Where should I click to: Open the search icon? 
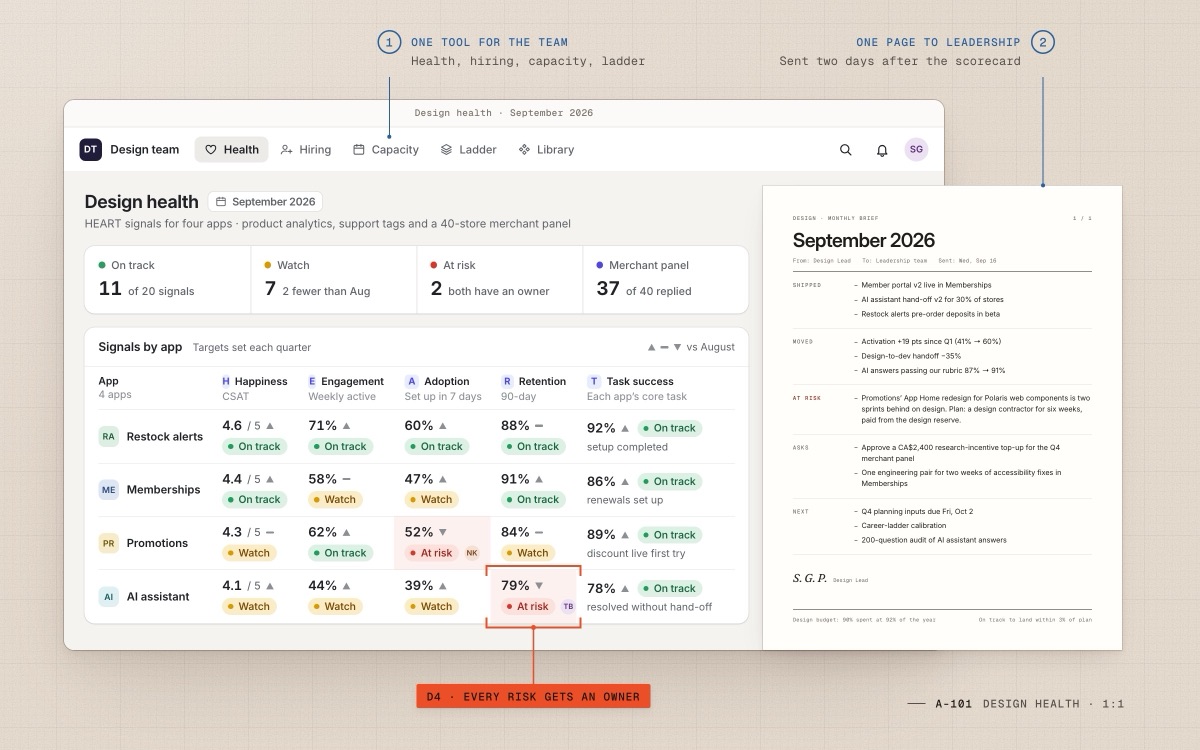[x=846, y=150]
